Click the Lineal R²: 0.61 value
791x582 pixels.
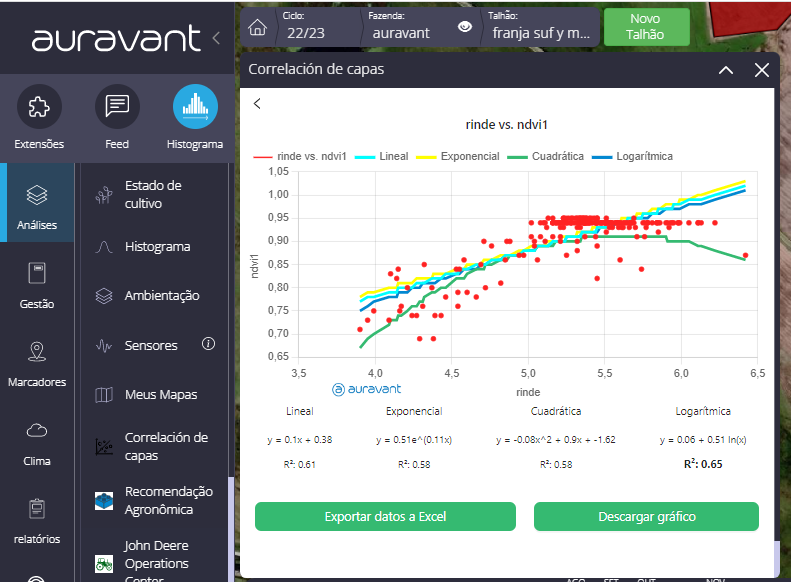(300, 464)
